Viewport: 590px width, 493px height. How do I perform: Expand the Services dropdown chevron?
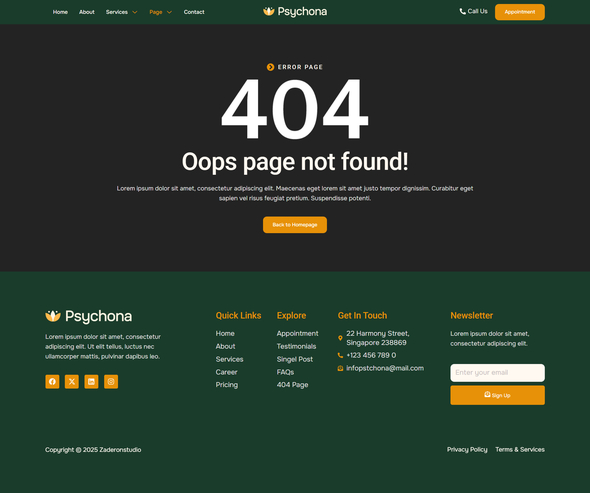tap(135, 12)
